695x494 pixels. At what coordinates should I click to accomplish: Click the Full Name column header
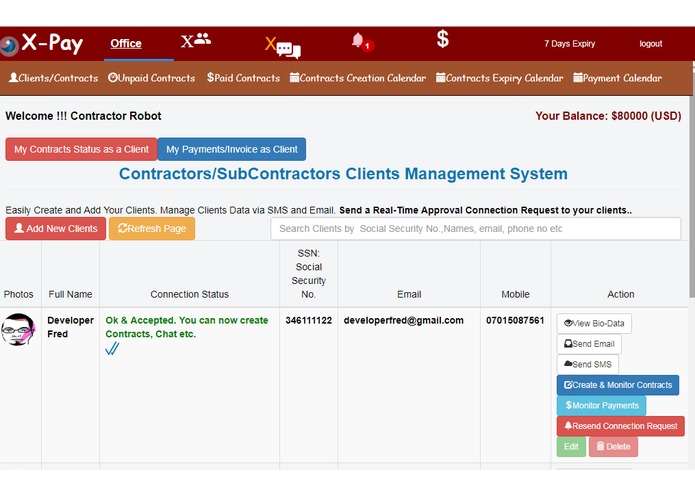point(70,294)
